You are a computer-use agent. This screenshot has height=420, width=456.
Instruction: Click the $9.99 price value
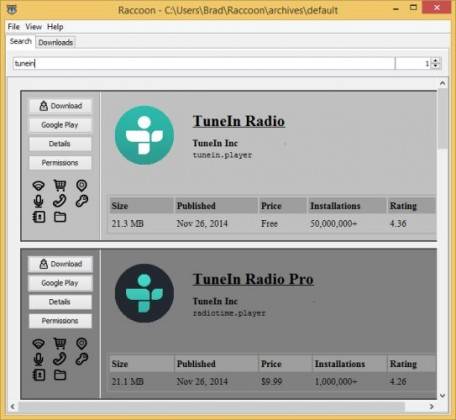click(271, 381)
